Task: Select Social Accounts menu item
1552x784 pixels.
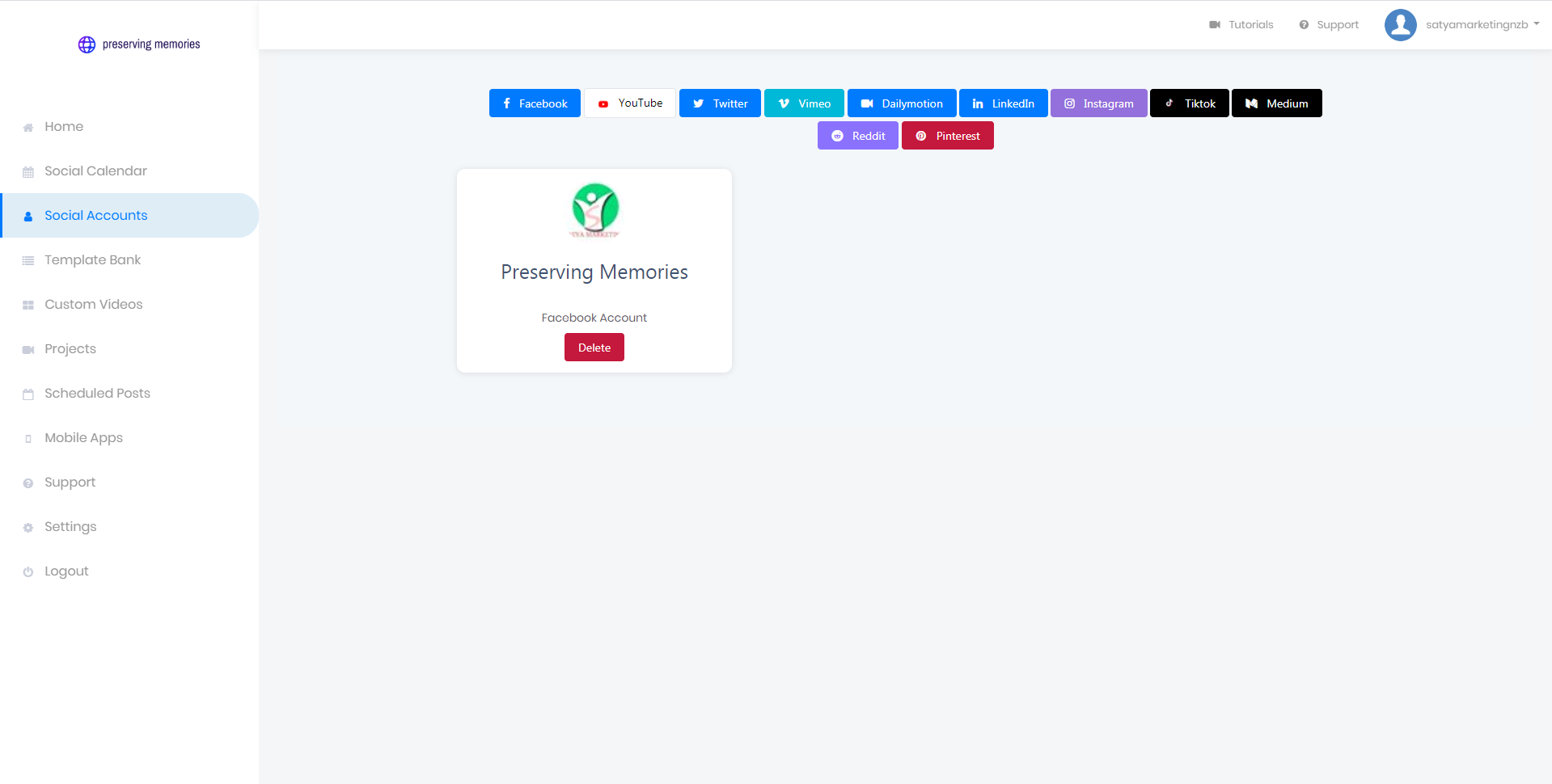Action: pos(129,216)
